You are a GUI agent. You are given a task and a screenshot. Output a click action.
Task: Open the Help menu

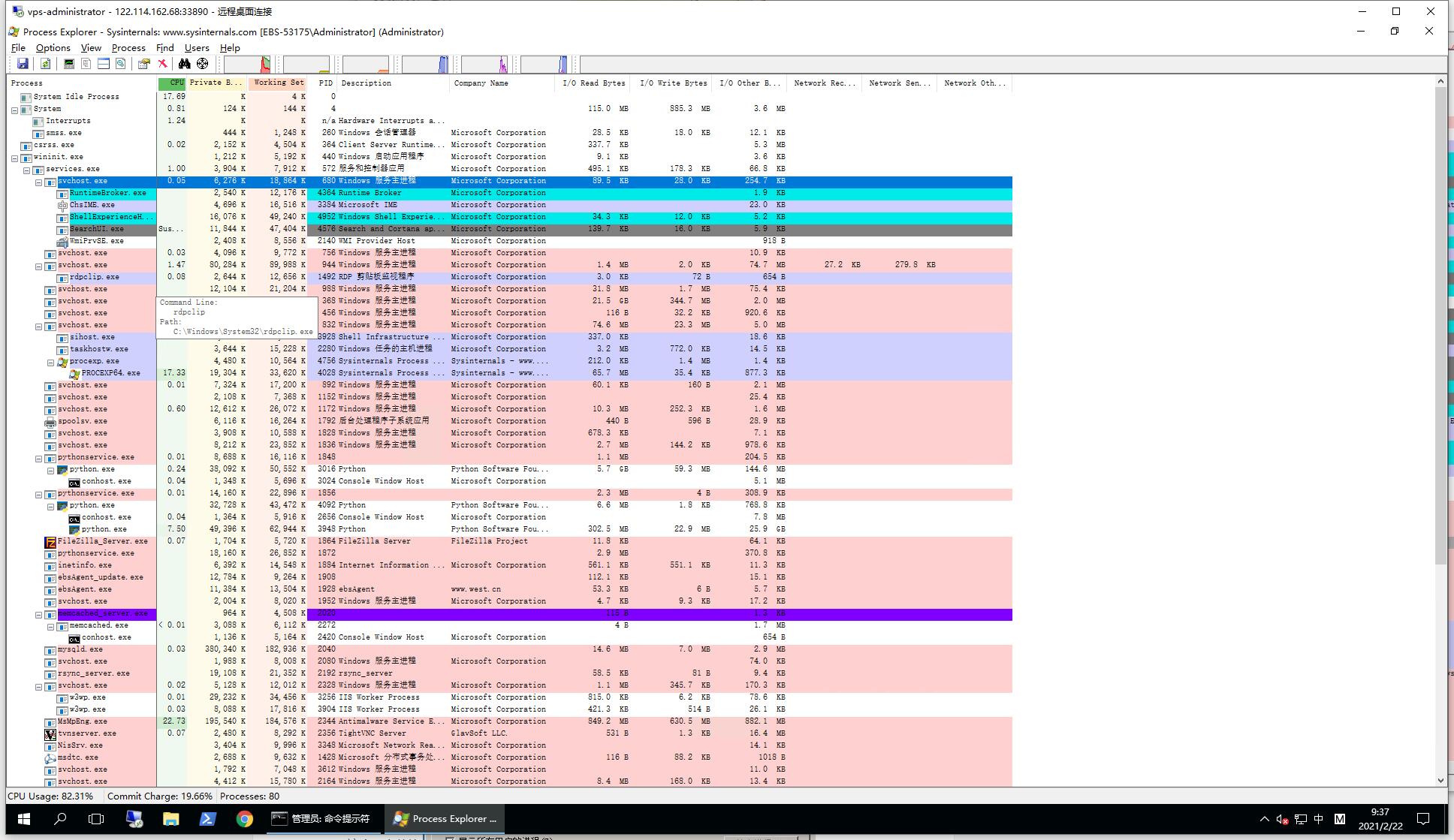[x=230, y=47]
